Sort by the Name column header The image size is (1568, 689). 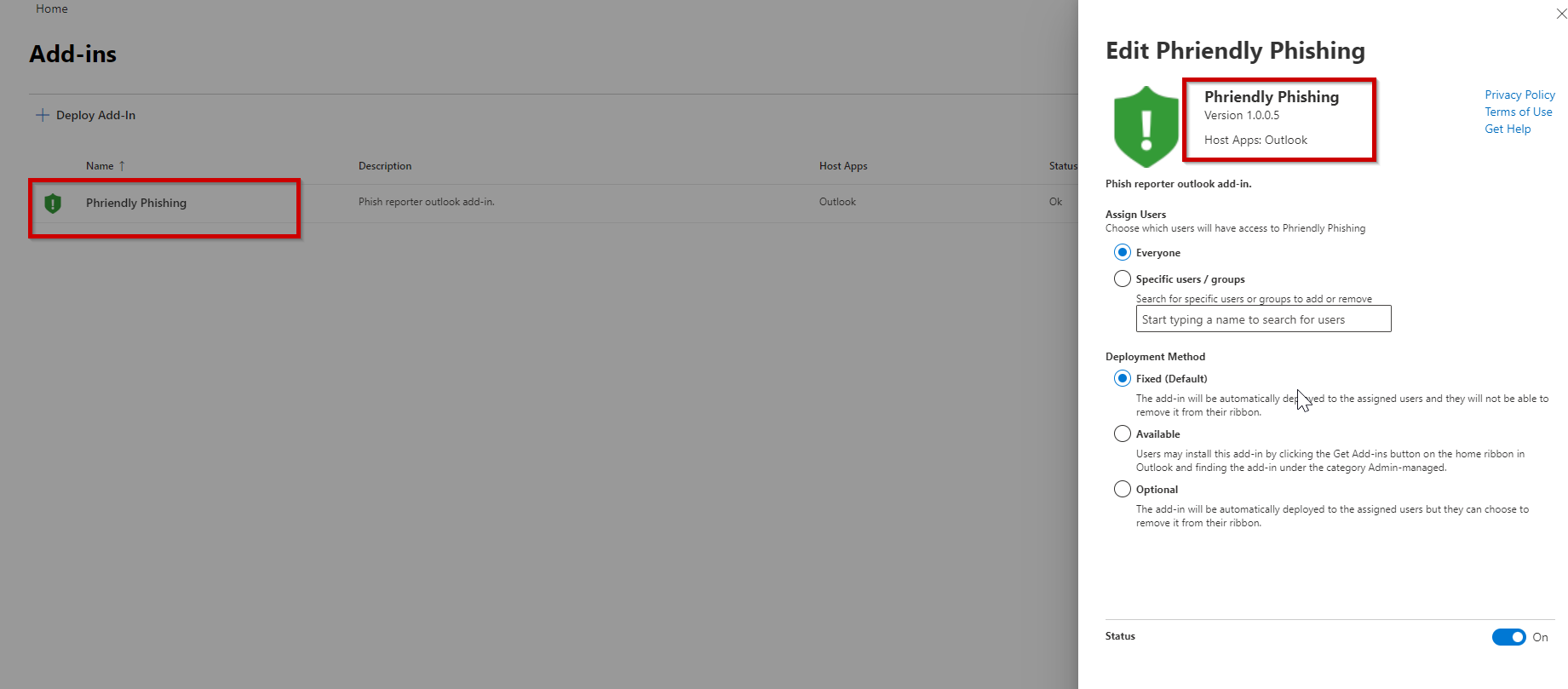(x=100, y=166)
